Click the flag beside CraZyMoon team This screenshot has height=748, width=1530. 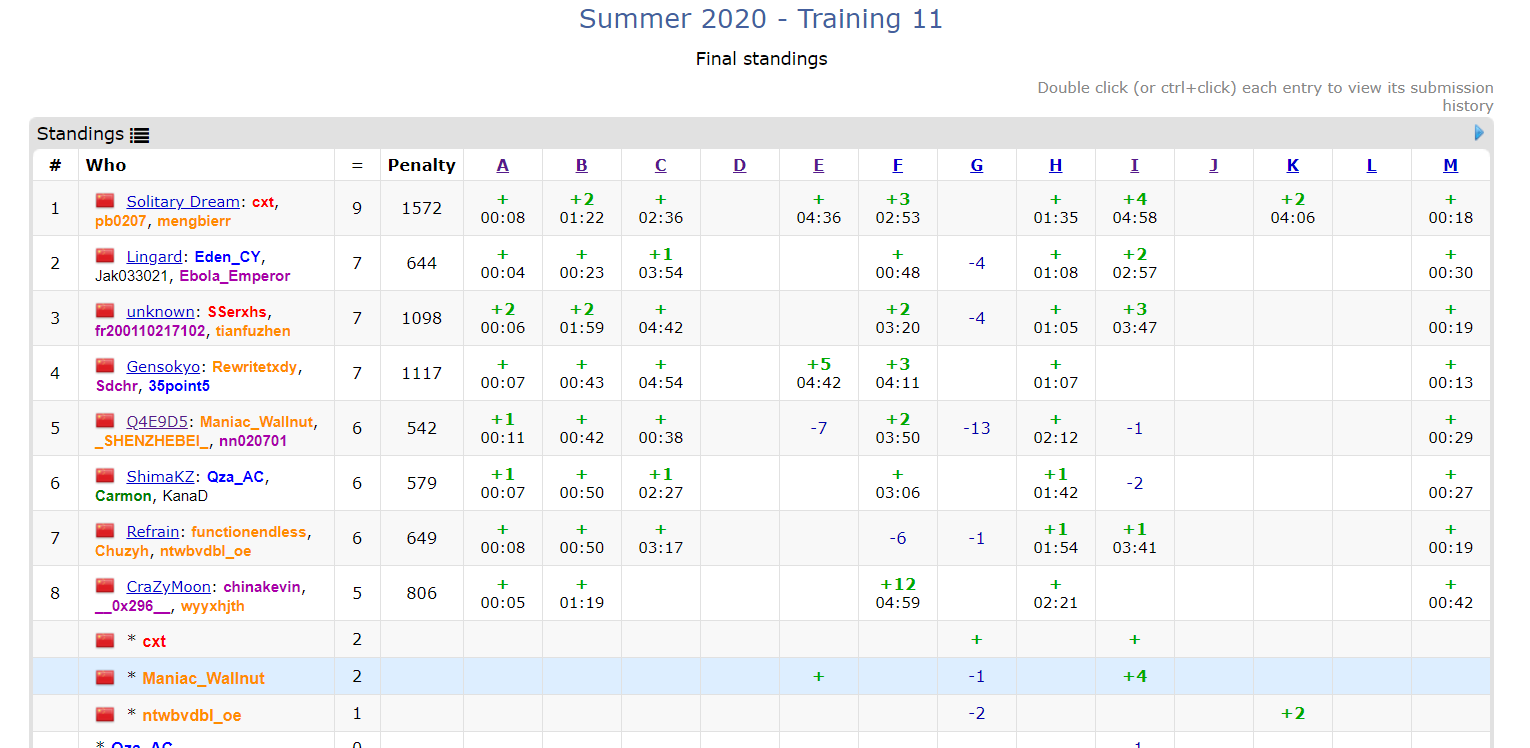click(x=105, y=586)
